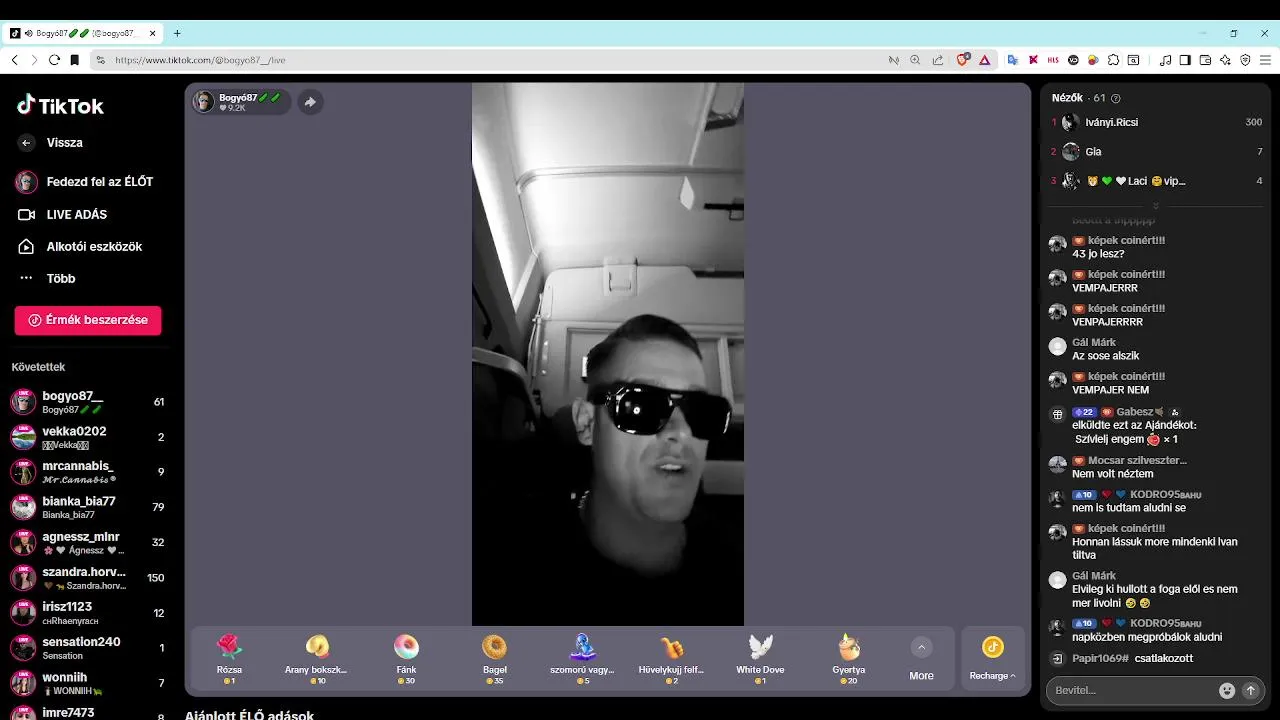1280x720 pixels.
Task: Open Fedezd fel az ÉLŐT
Action: coord(86,182)
